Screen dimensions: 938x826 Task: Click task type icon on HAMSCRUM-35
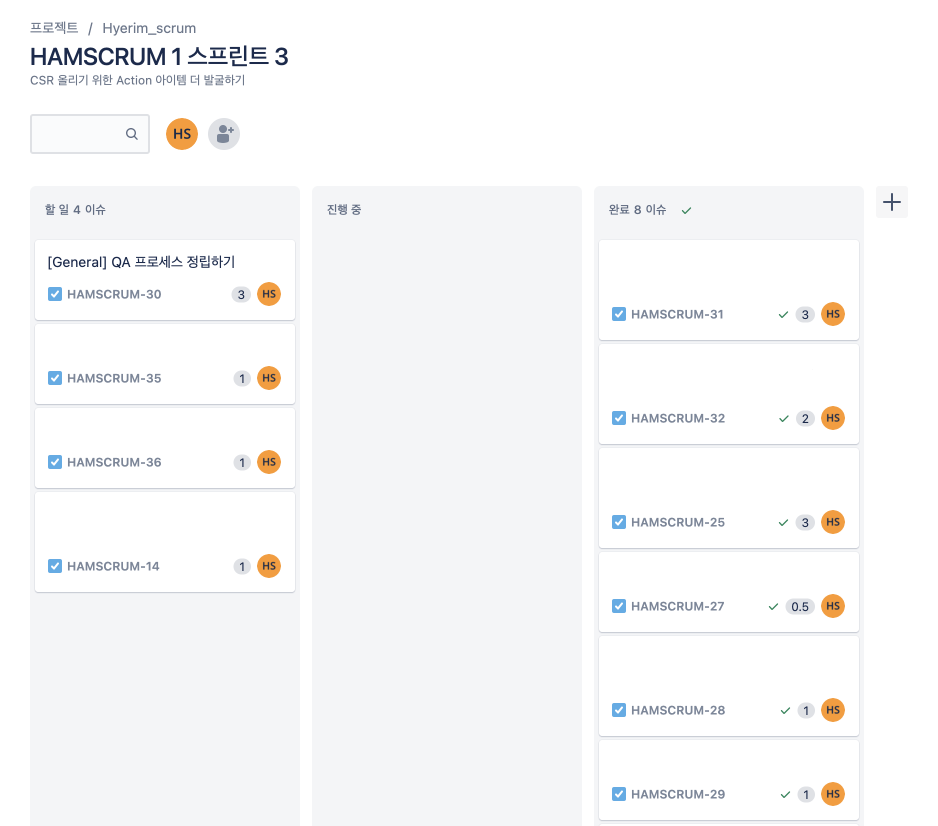click(55, 378)
